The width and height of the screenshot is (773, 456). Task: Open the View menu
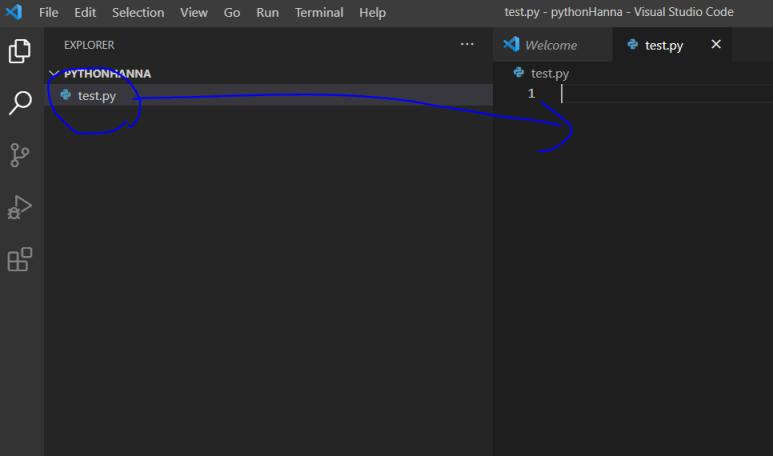point(194,12)
